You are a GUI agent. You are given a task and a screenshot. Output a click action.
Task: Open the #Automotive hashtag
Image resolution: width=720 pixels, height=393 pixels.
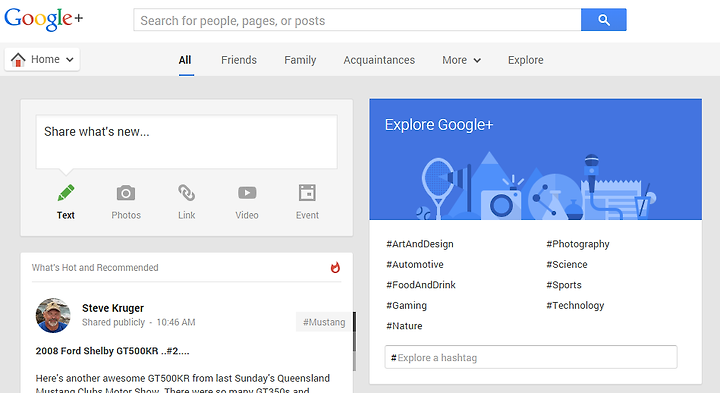point(415,264)
